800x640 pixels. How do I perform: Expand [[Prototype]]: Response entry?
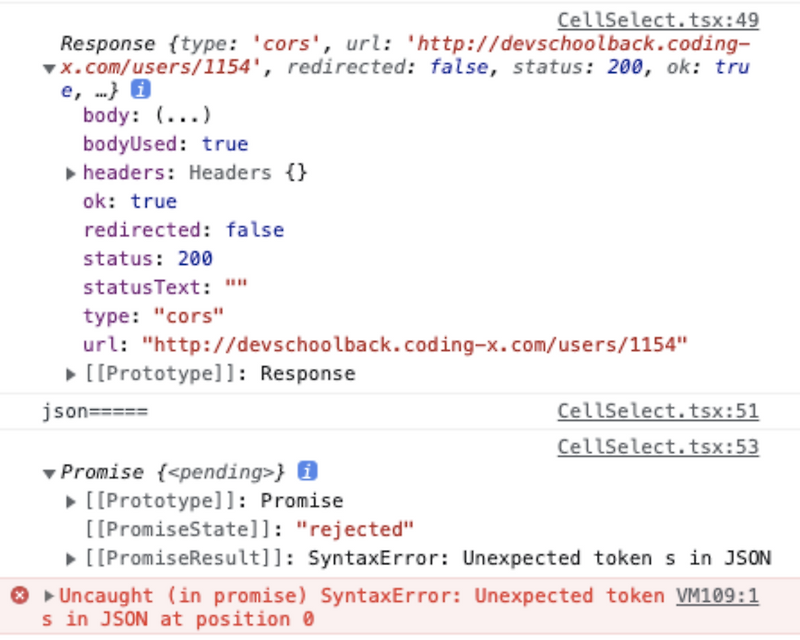(69, 373)
